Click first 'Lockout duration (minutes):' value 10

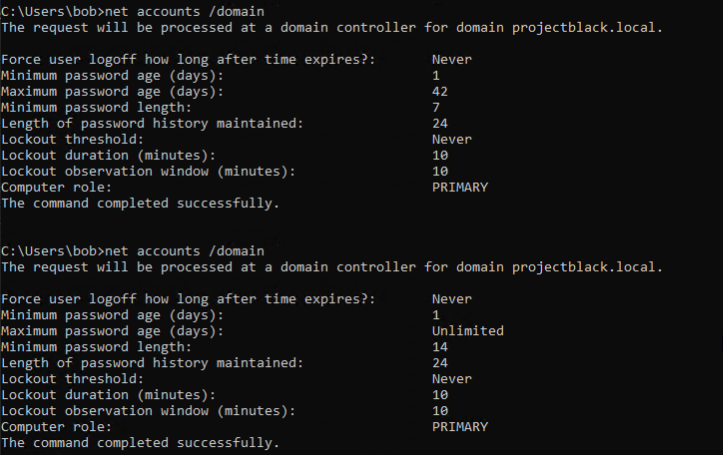pos(440,155)
